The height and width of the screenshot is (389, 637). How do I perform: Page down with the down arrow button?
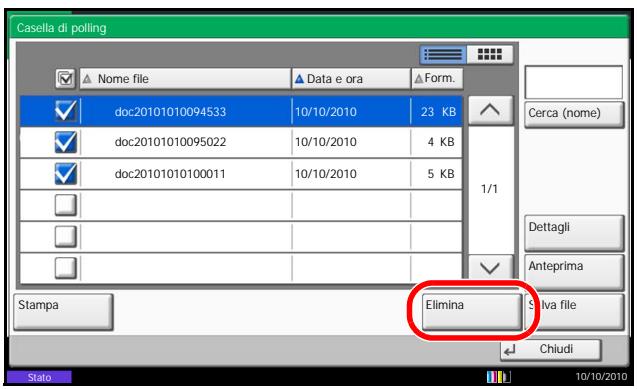(490, 268)
